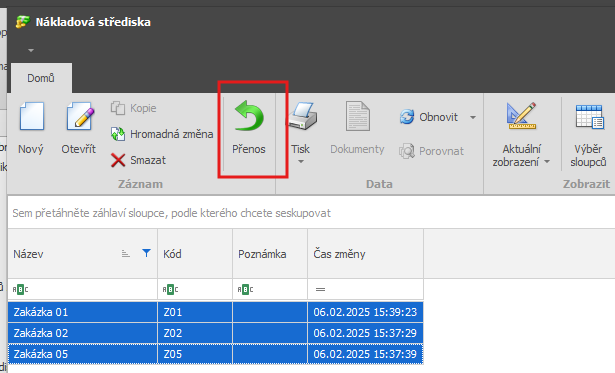Image resolution: width=615 pixels, height=373 pixels.
Task: Click the sort indicator in Název header
Action: [126, 254]
